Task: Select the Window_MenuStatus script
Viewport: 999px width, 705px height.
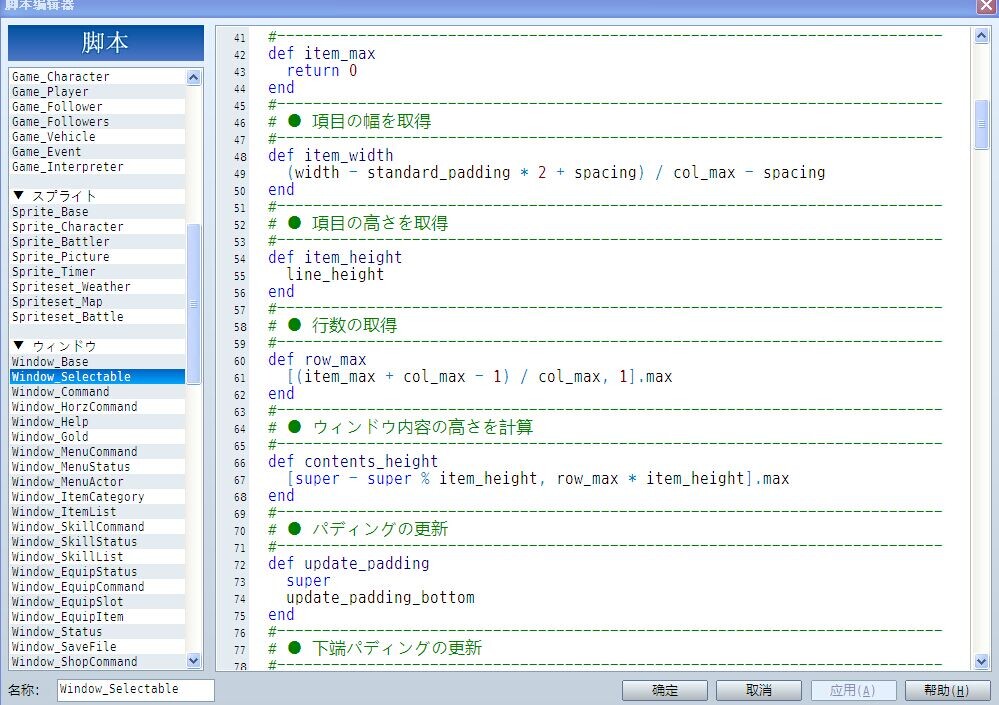Action: pyautogui.click(x=98, y=467)
